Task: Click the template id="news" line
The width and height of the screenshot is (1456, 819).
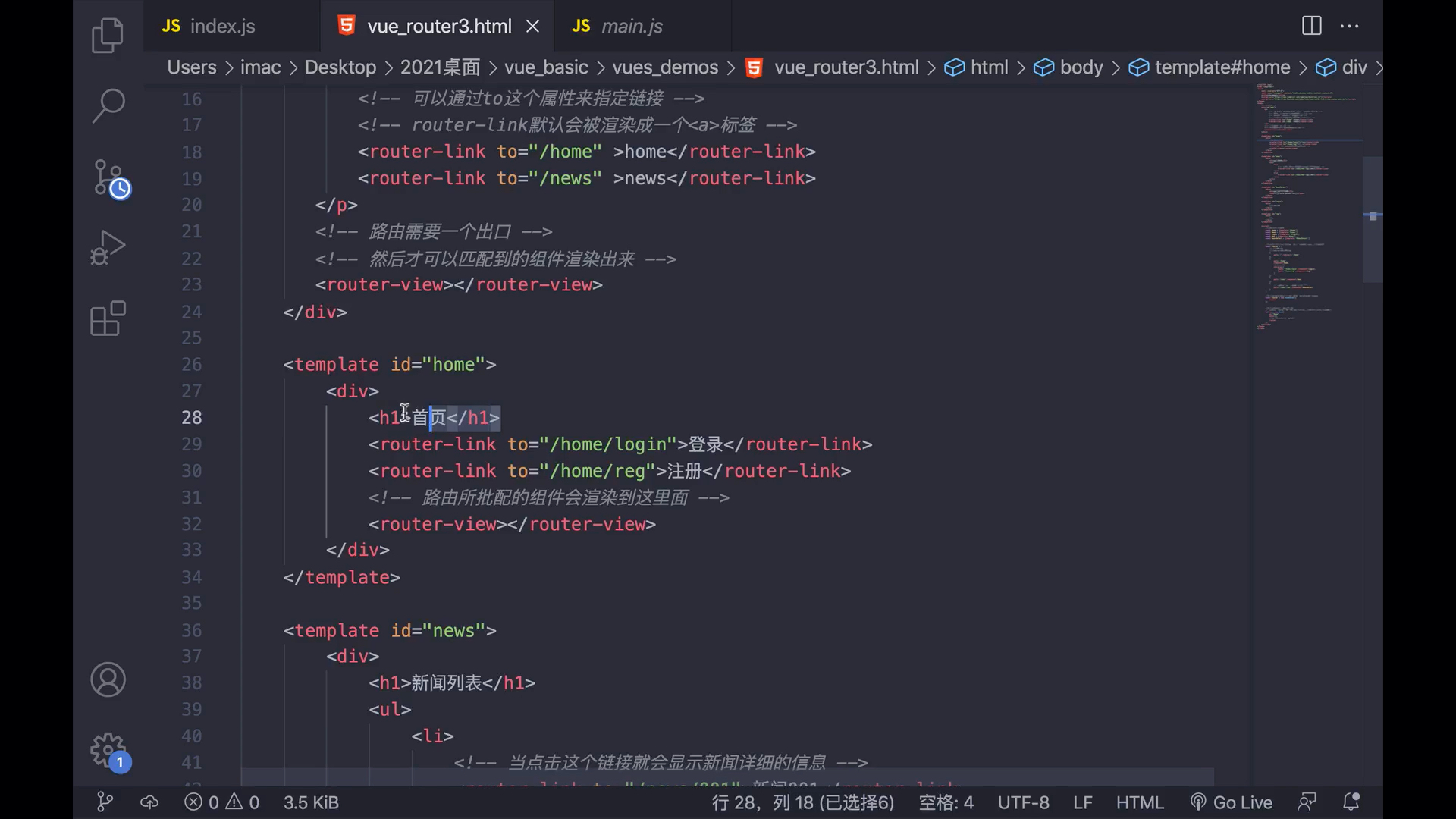Action: 390,631
